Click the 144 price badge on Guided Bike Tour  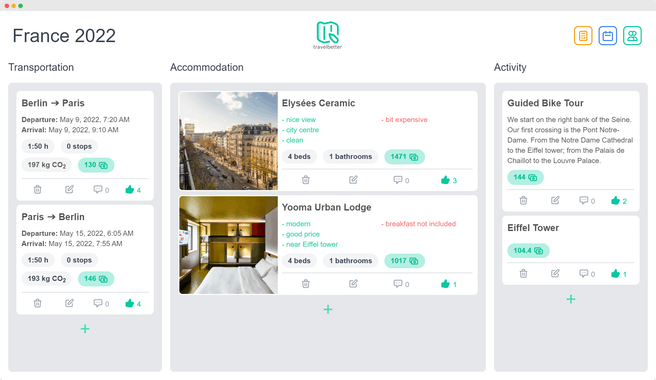pos(525,177)
